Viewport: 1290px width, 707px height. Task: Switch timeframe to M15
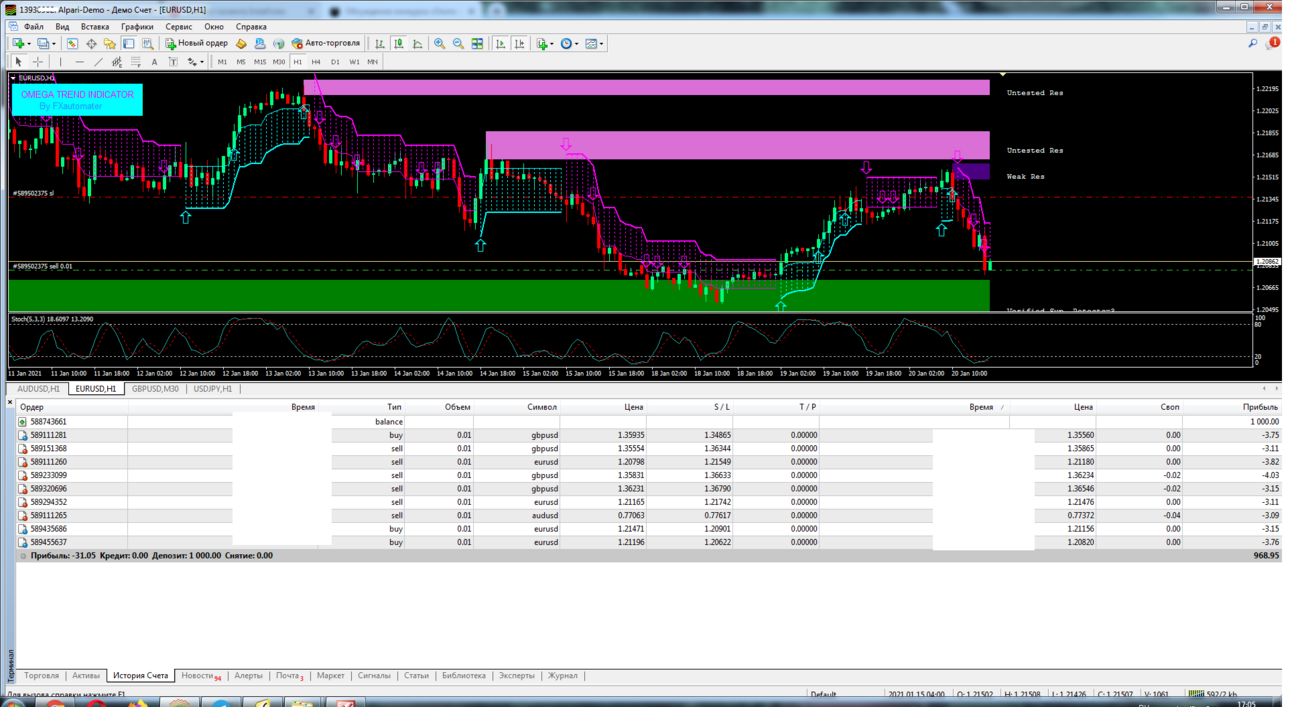click(260, 62)
